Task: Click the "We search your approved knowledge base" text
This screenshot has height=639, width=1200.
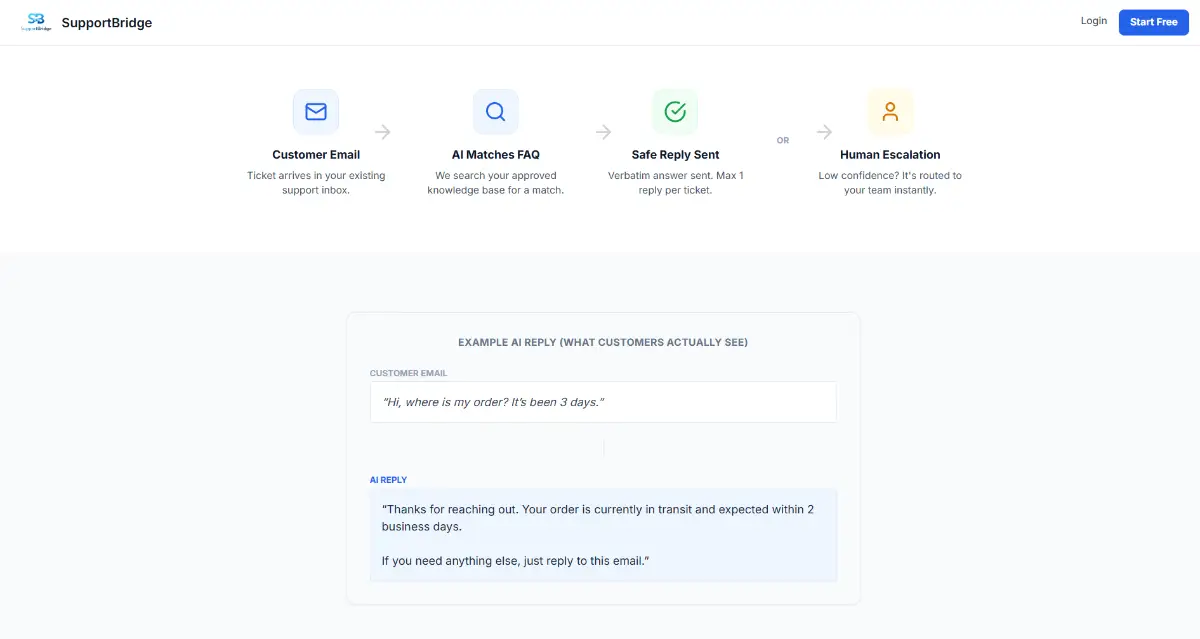Action: point(496,183)
